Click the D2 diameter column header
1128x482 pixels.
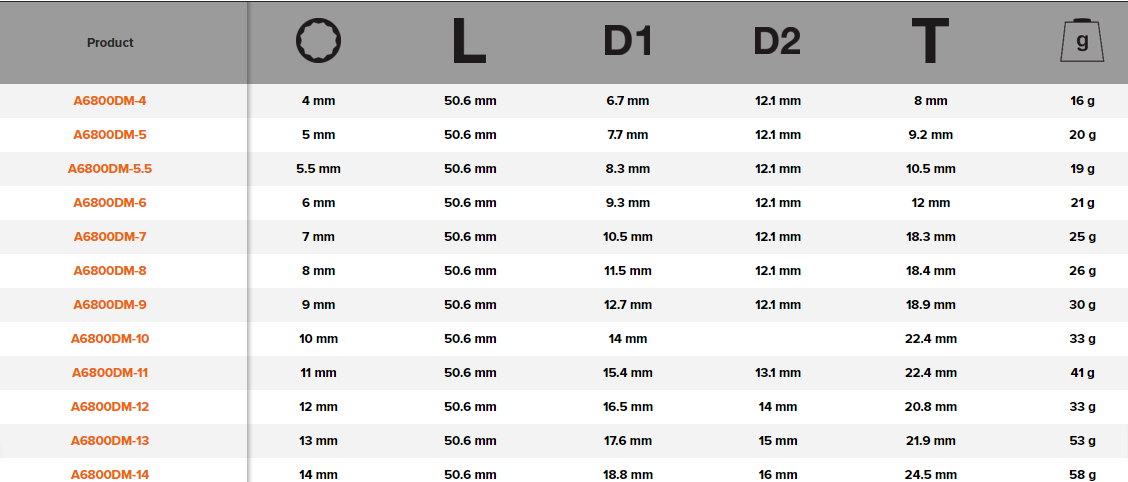tap(777, 42)
